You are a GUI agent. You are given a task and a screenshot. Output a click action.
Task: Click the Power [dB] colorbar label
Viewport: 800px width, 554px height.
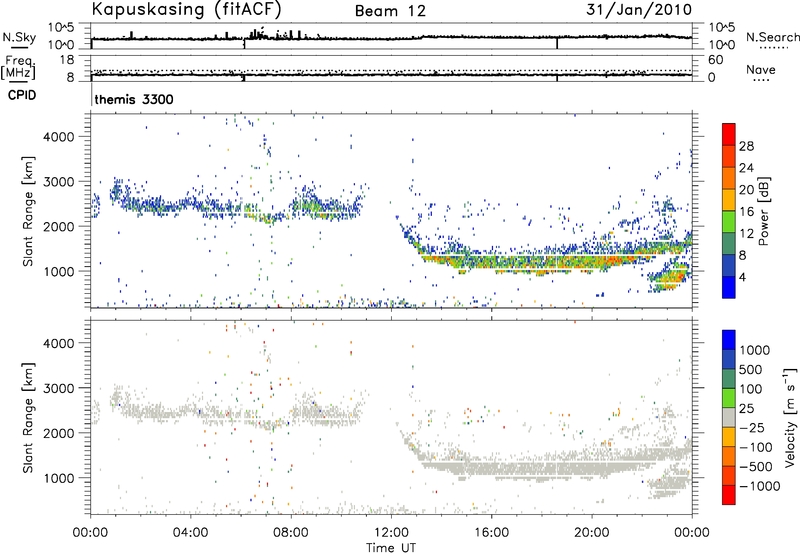(x=763, y=211)
